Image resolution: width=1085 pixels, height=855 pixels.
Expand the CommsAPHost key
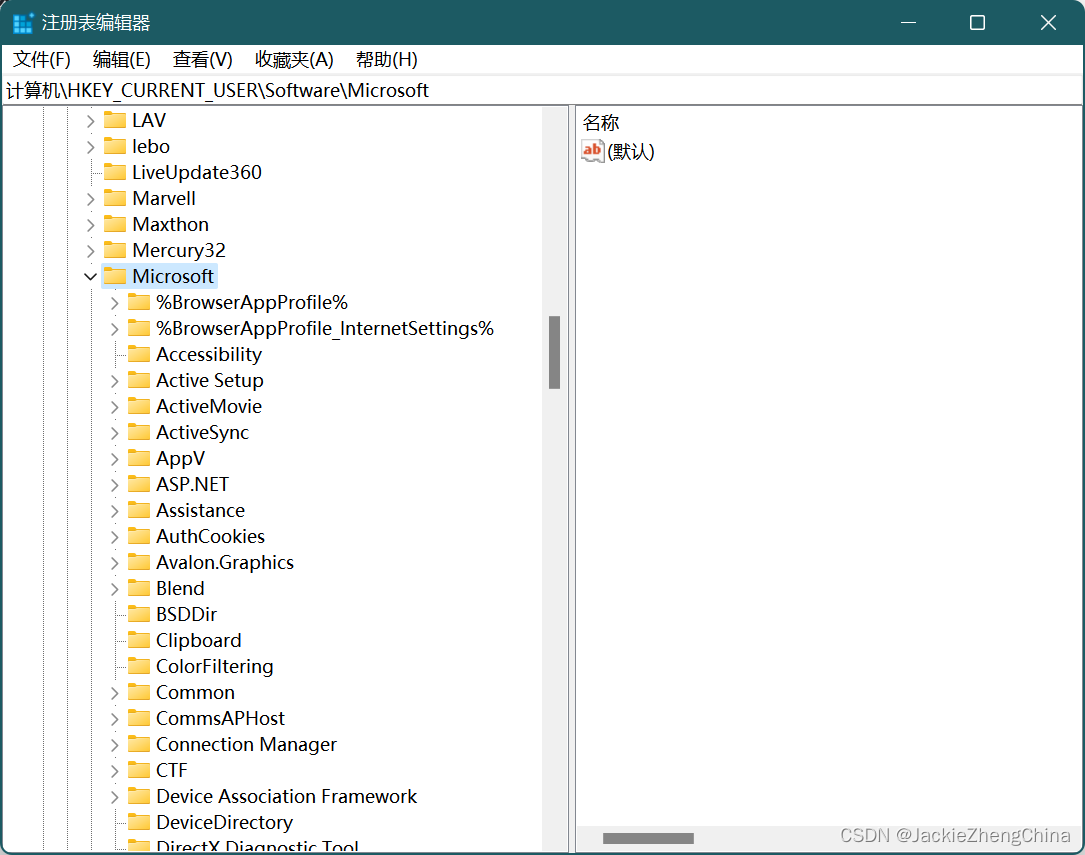114,719
